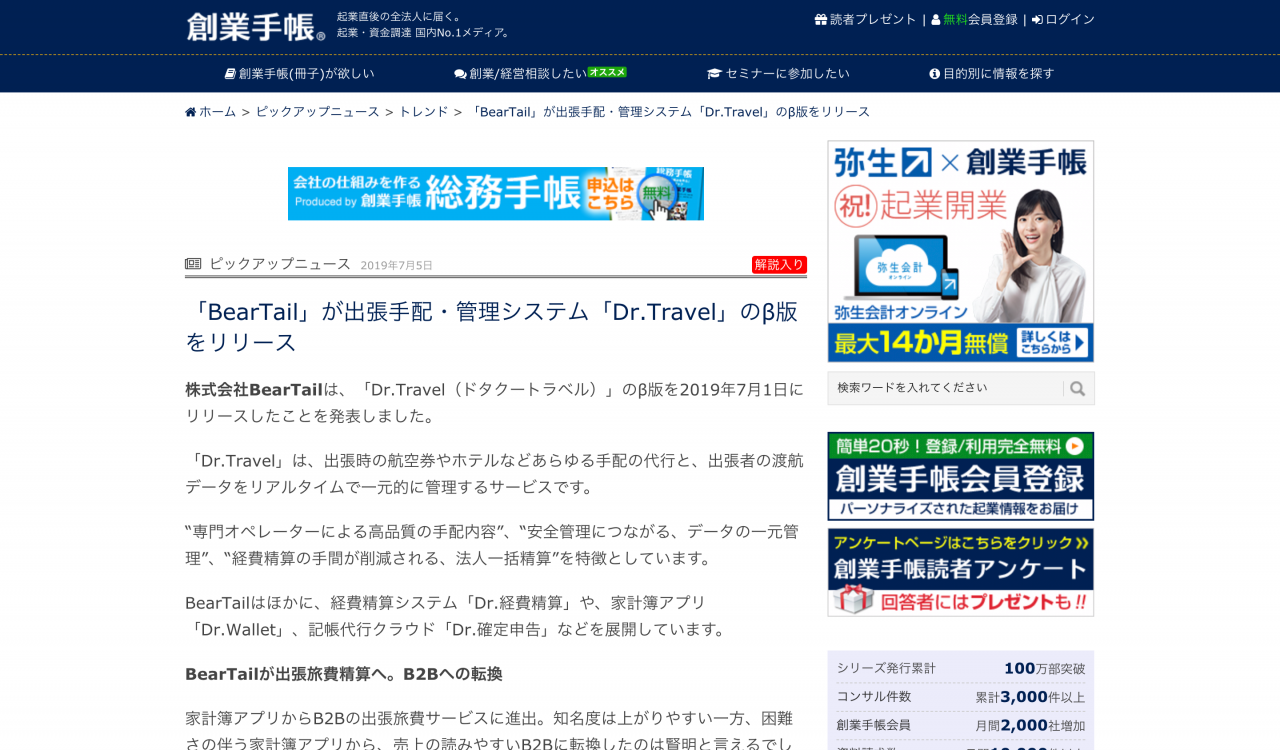Screen dimensions: 1280x750
Task: Open the 総務手帳 banner ad
Action: tap(496, 194)
